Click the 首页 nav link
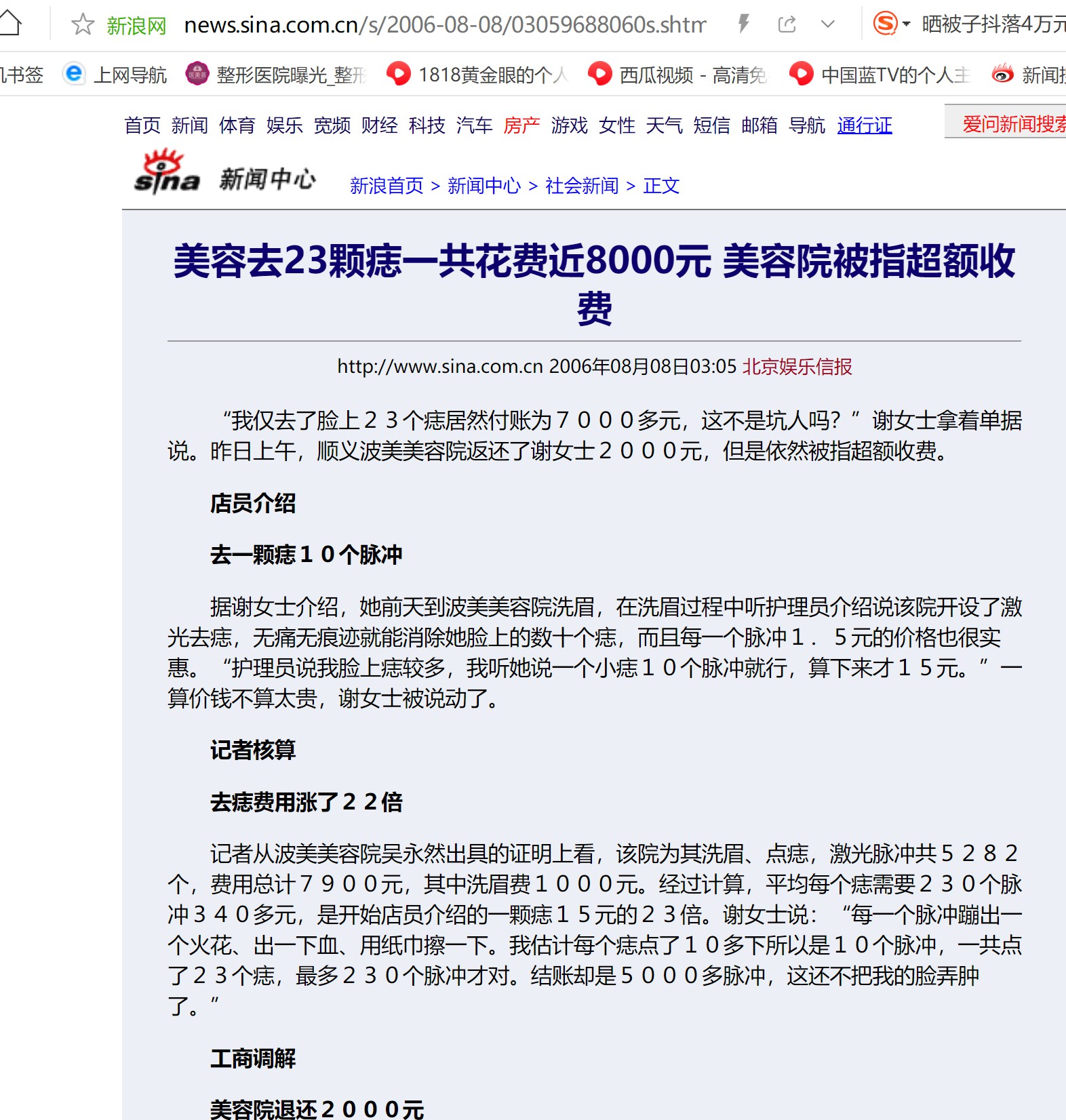The width and height of the screenshot is (1066, 1120). (142, 125)
